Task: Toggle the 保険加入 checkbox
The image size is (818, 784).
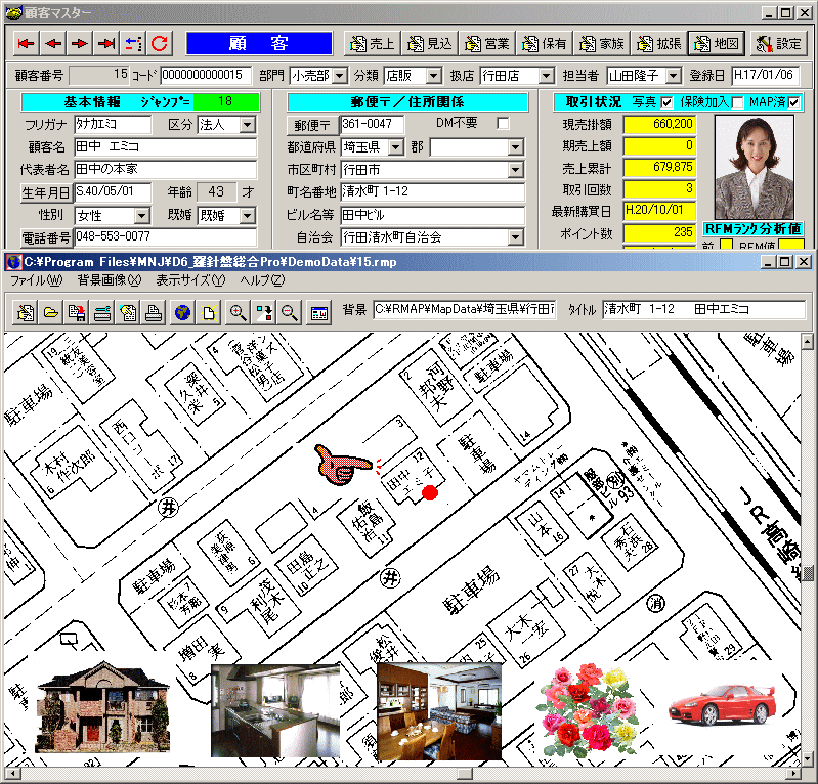Action: (x=737, y=102)
